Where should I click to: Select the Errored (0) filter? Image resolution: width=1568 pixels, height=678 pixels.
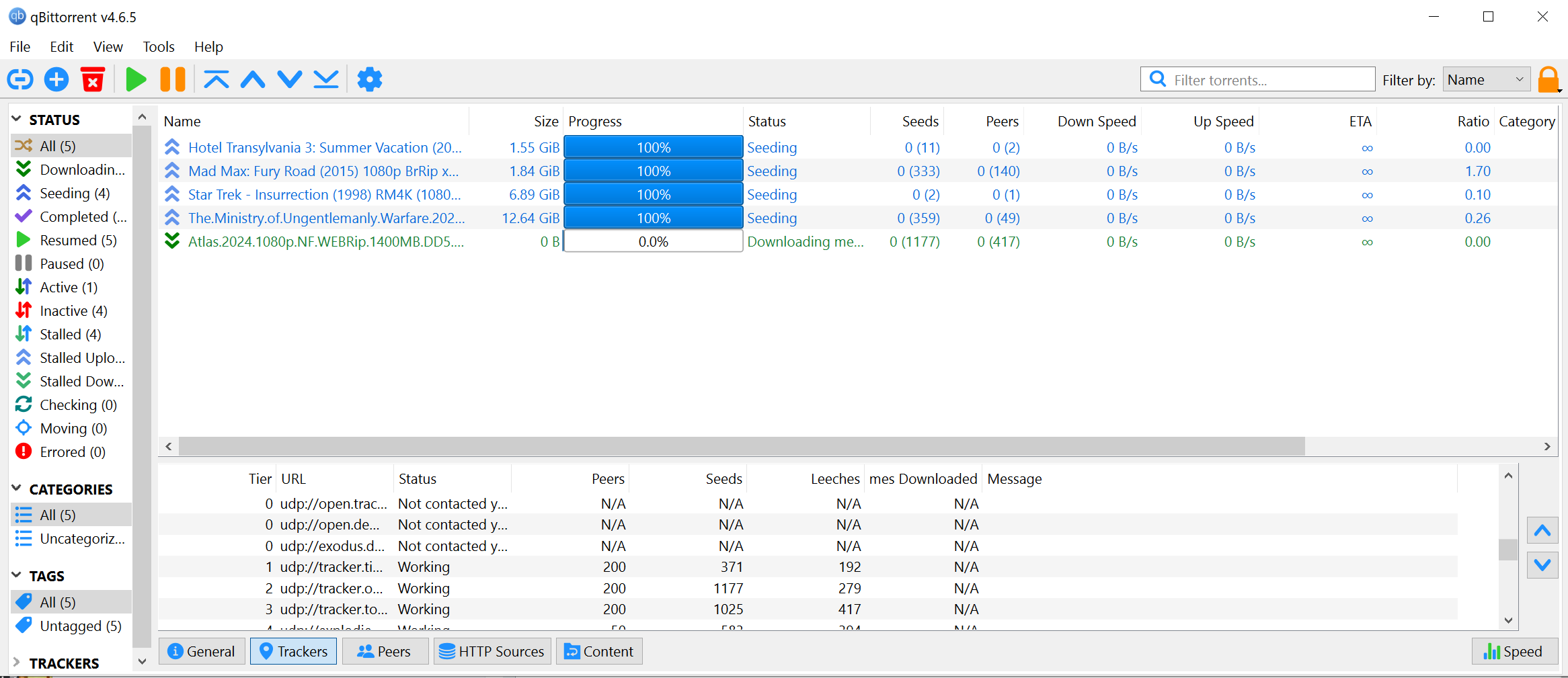71,452
